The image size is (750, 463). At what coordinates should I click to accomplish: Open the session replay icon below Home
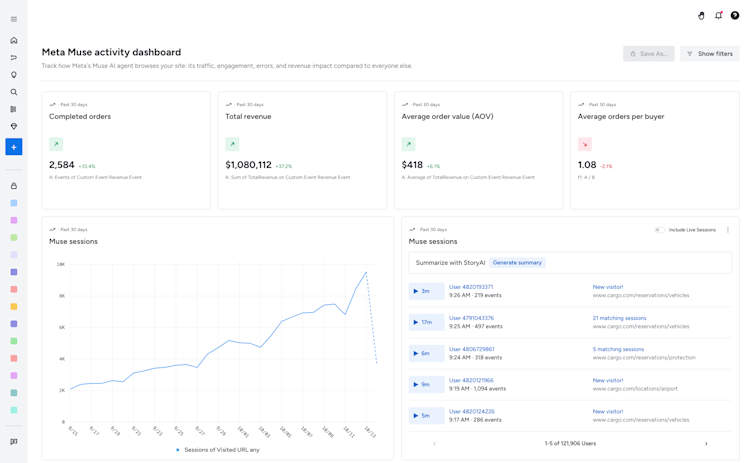tap(14, 57)
